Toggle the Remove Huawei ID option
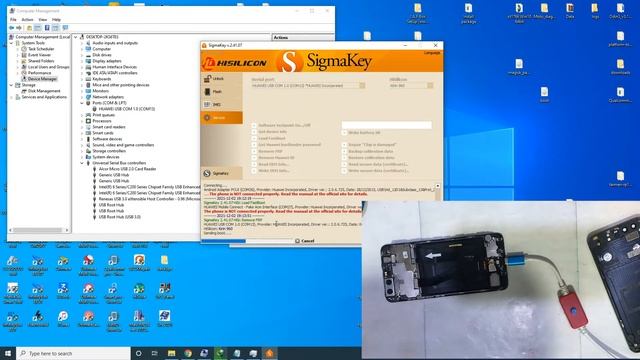This screenshot has height=360, width=640. 254,158
